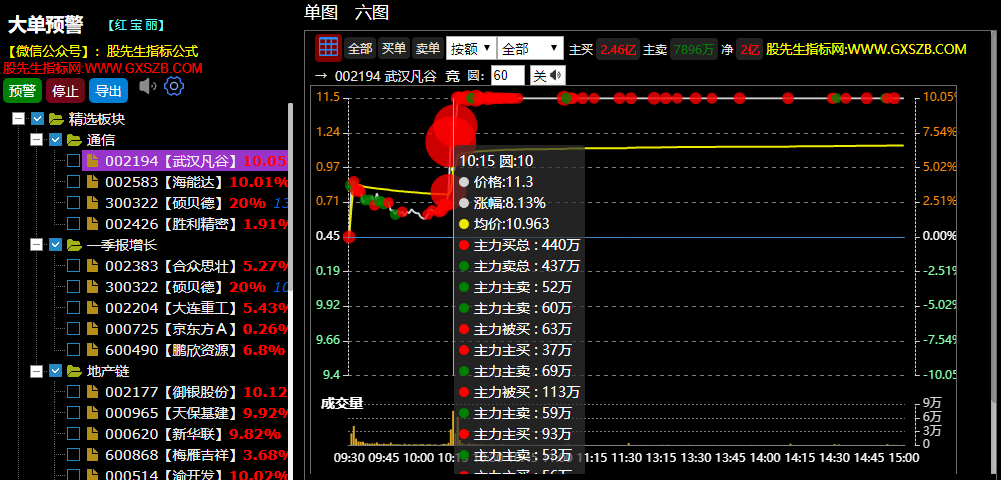This screenshot has width=1001, height=480.
Task: Click the file icon for 600490 鹏欣资源
Action: tap(93, 349)
